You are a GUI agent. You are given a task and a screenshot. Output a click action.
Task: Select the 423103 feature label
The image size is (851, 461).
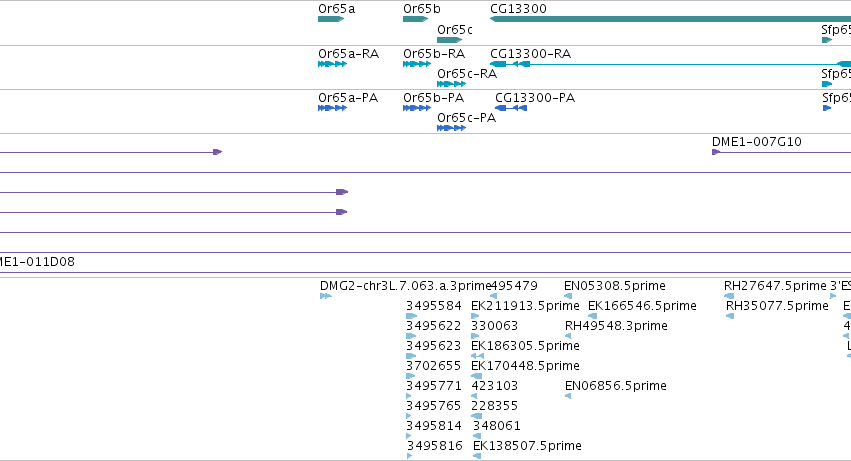pyautogui.click(x=494, y=386)
